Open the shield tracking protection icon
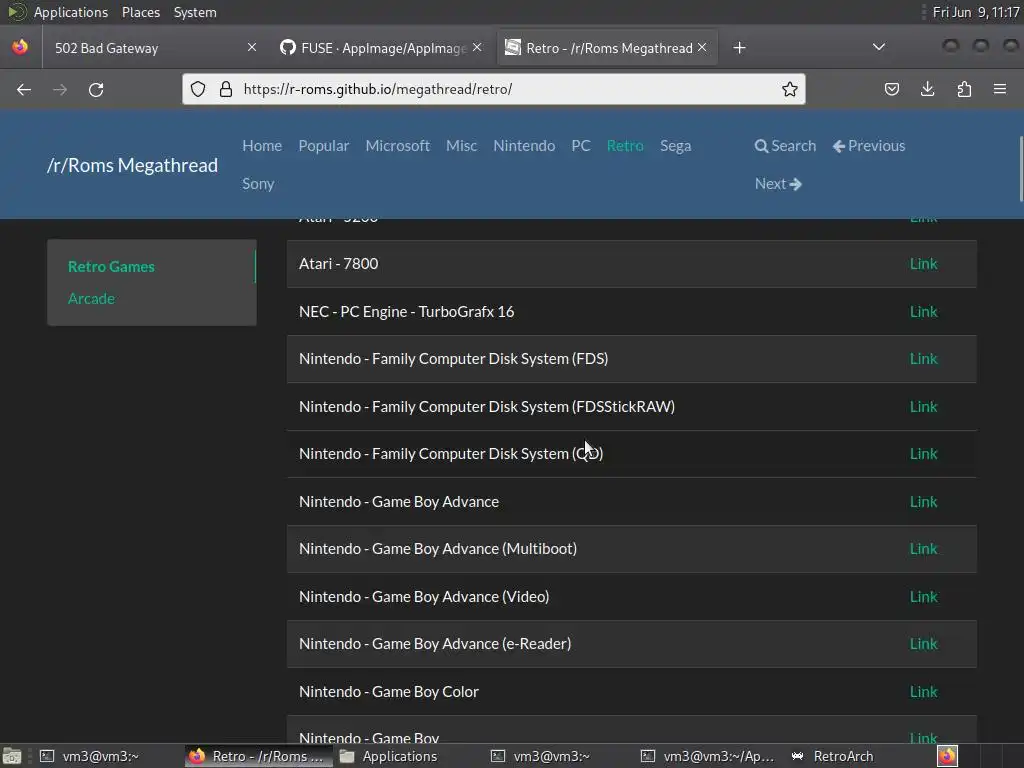Screen dimensions: 1024x768 pyautogui.click(x=198, y=89)
